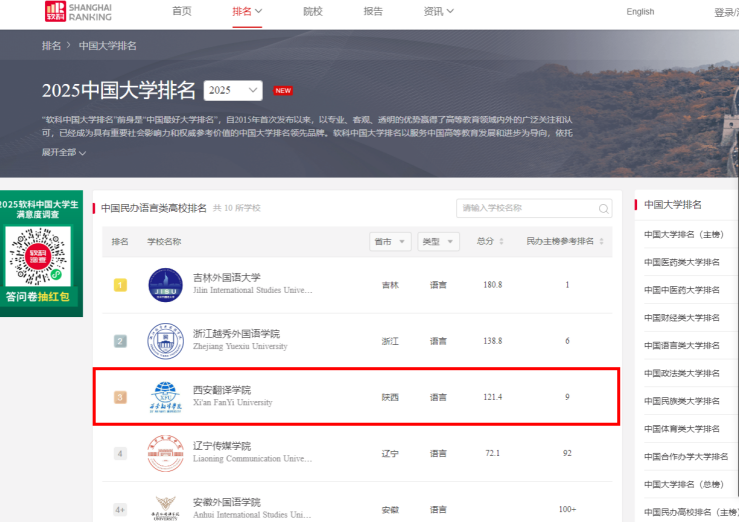Open sidebar 中国民办高校排名（主榜）
Viewport: 739px width, 522px height.
(691, 512)
